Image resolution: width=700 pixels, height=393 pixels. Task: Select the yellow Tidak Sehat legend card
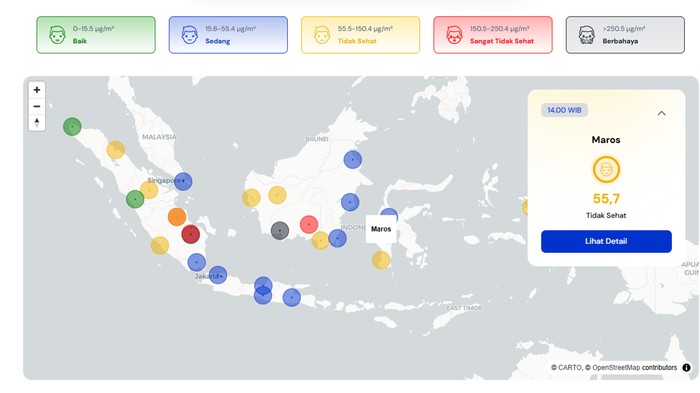(x=360, y=35)
